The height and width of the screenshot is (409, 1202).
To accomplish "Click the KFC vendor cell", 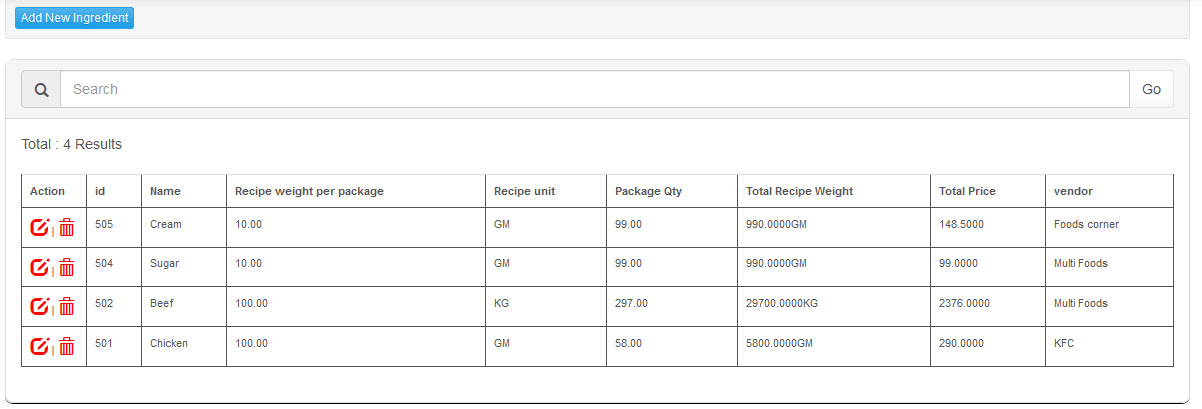I will (x=1064, y=343).
